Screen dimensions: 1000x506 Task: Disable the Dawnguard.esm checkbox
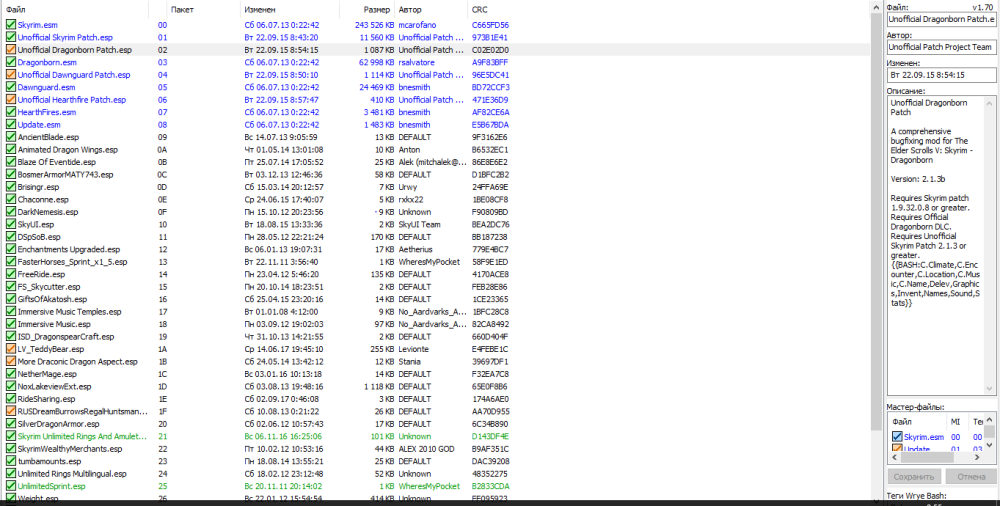point(11,87)
